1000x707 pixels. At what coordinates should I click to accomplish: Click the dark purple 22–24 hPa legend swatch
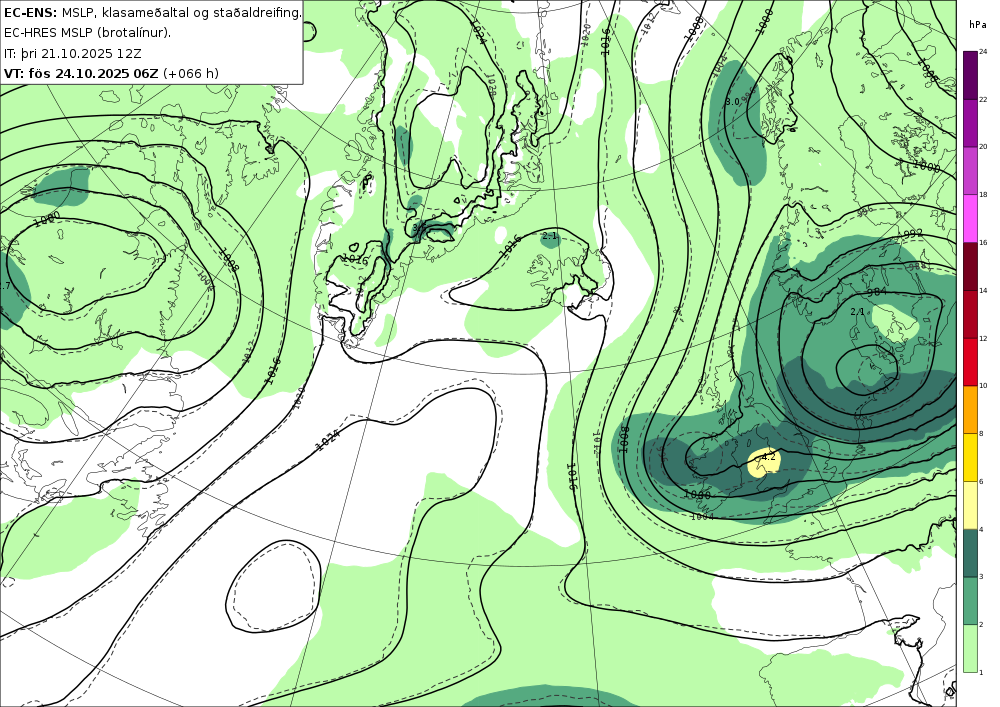[971, 75]
